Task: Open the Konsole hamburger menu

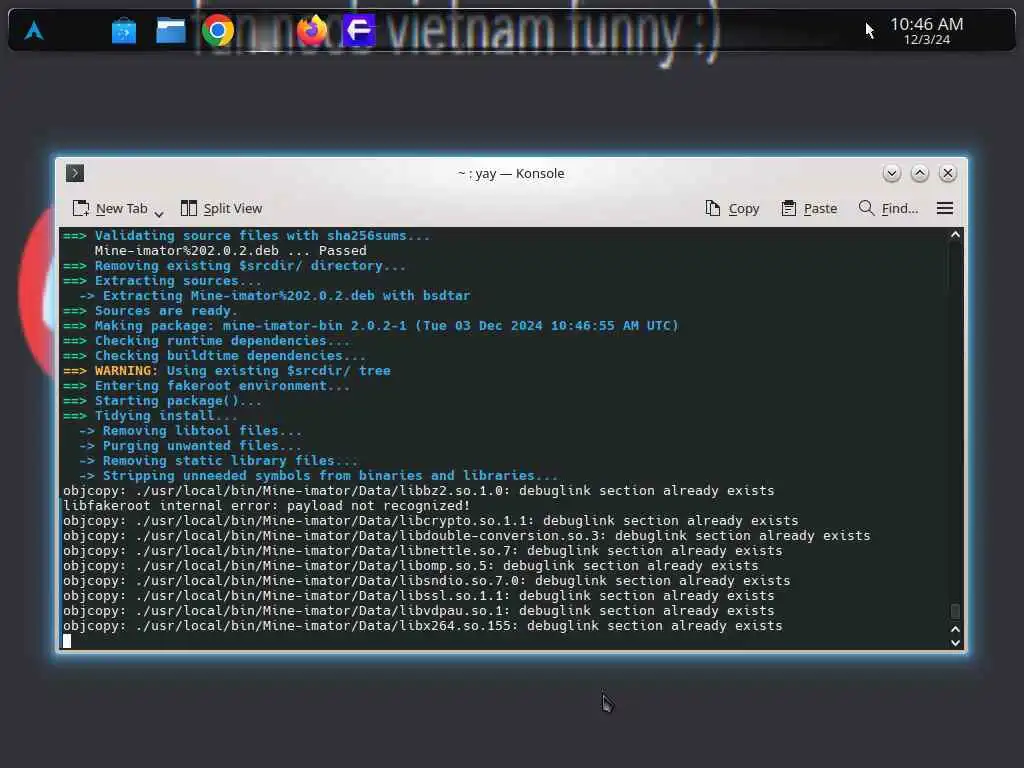Action: click(x=944, y=208)
